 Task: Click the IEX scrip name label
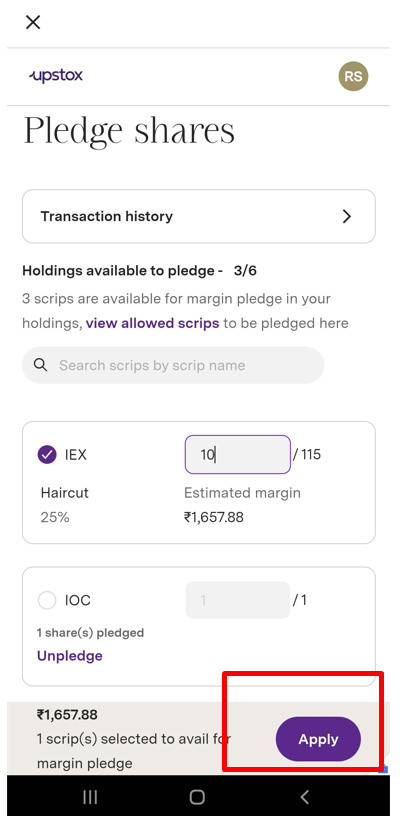coord(75,455)
